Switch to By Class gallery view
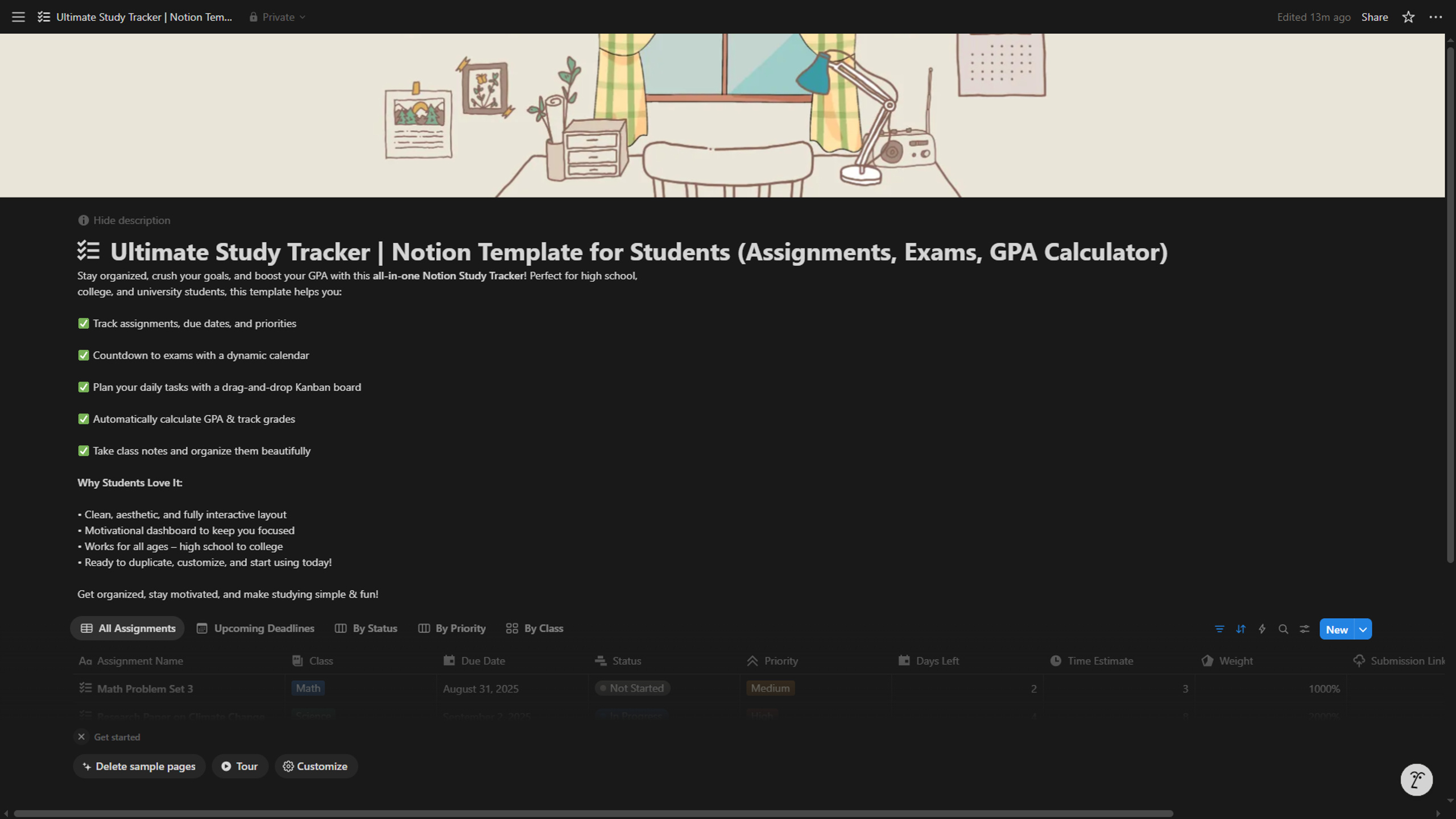 pos(535,628)
